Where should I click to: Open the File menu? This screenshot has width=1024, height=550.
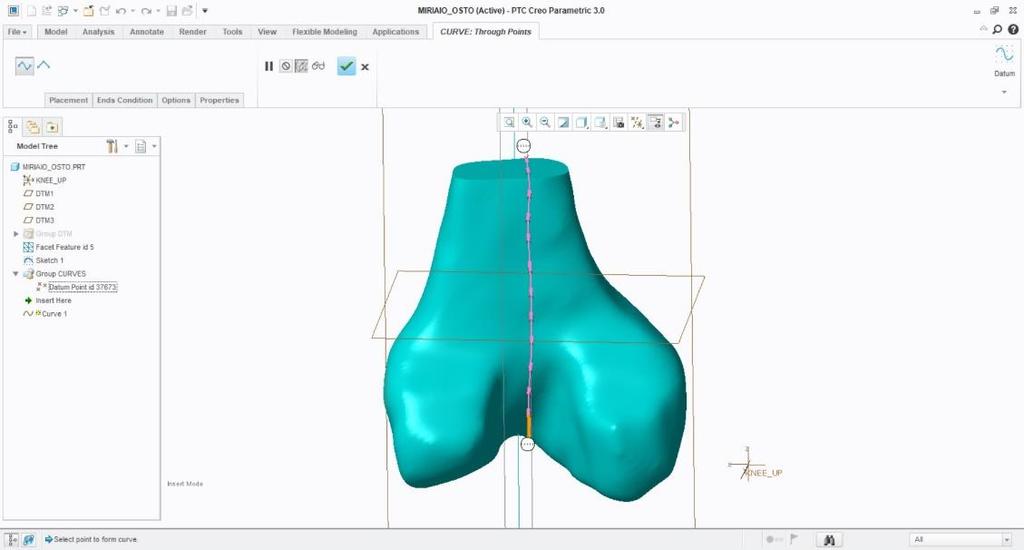[x=17, y=31]
